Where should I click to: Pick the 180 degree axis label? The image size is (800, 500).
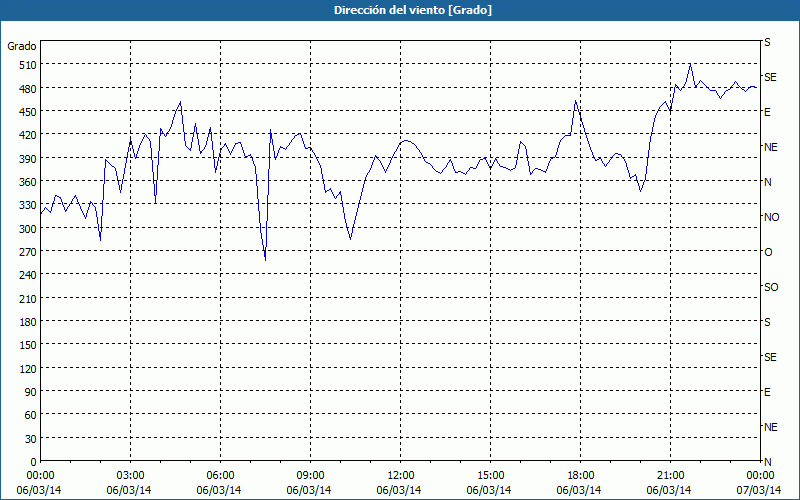point(28,322)
